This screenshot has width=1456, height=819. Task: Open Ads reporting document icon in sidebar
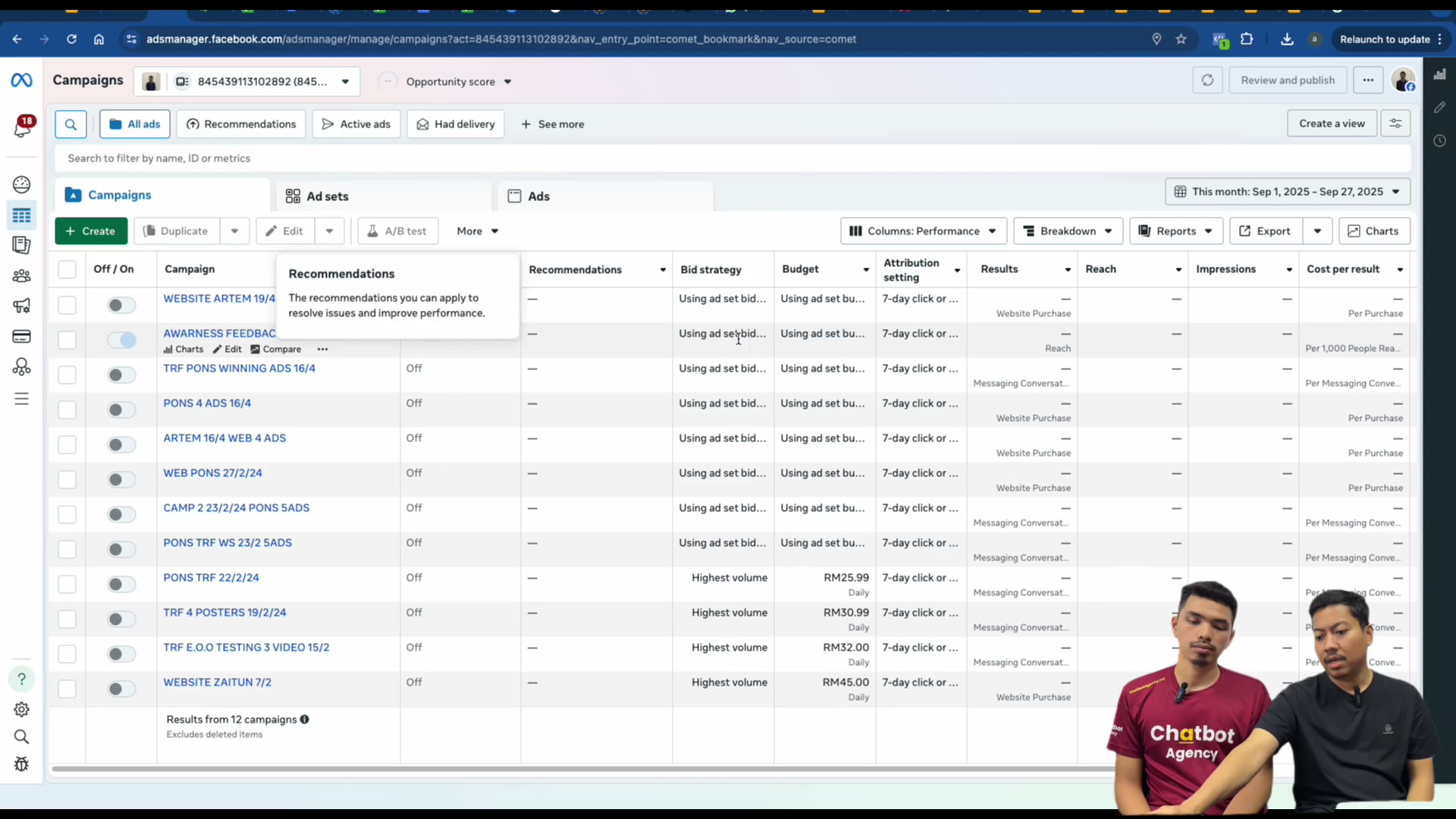click(x=21, y=245)
